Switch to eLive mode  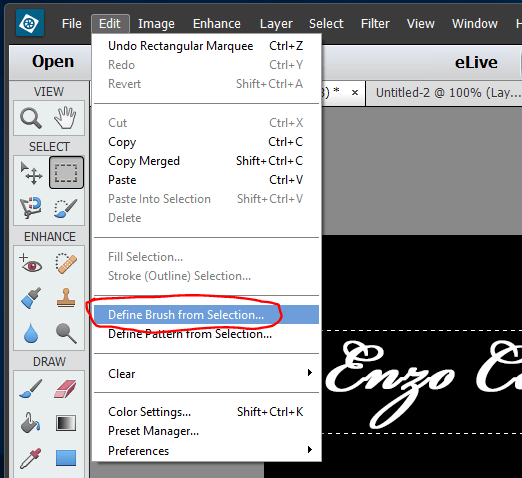[476, 63]
